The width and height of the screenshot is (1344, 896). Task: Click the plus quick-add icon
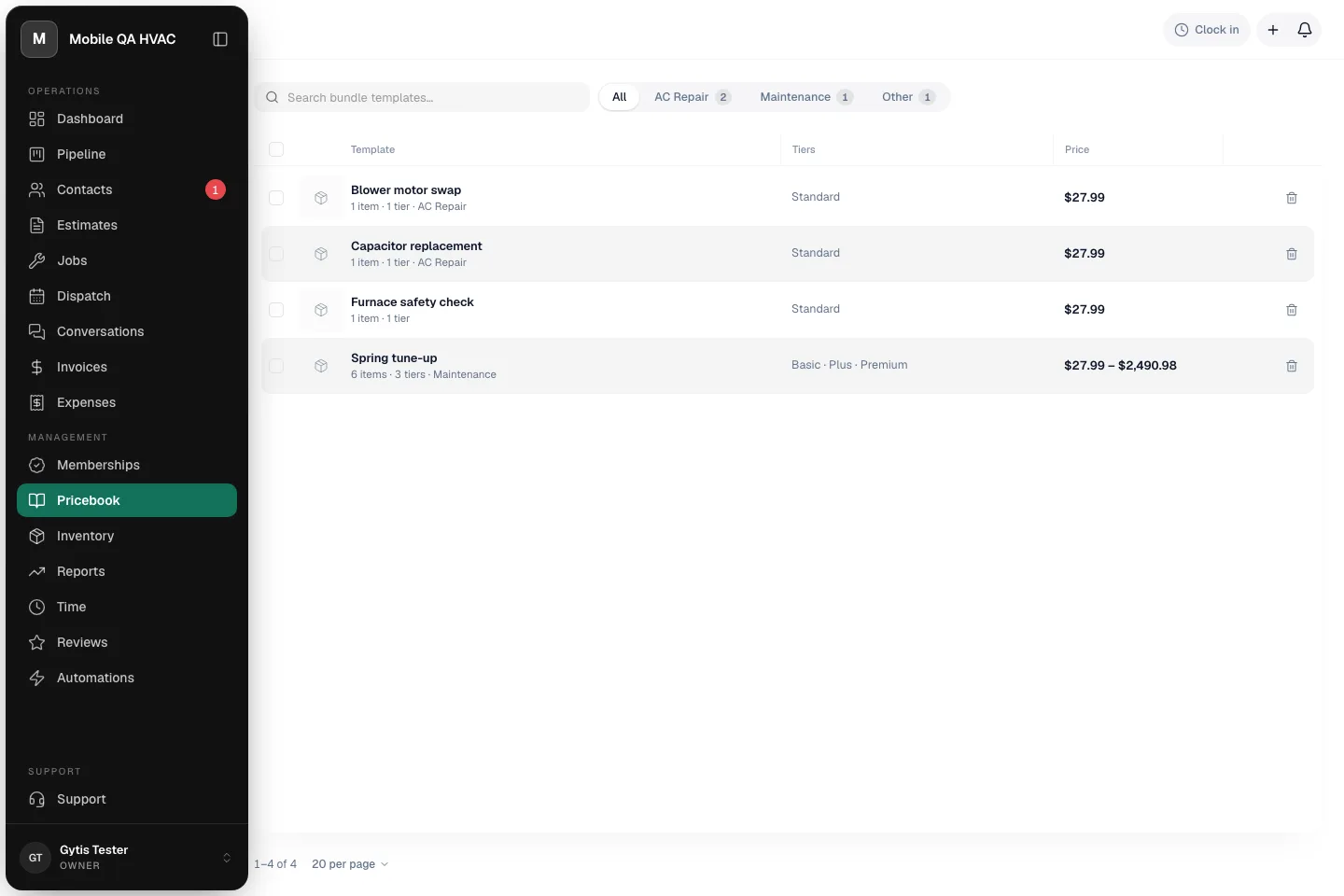(1273, 30)
